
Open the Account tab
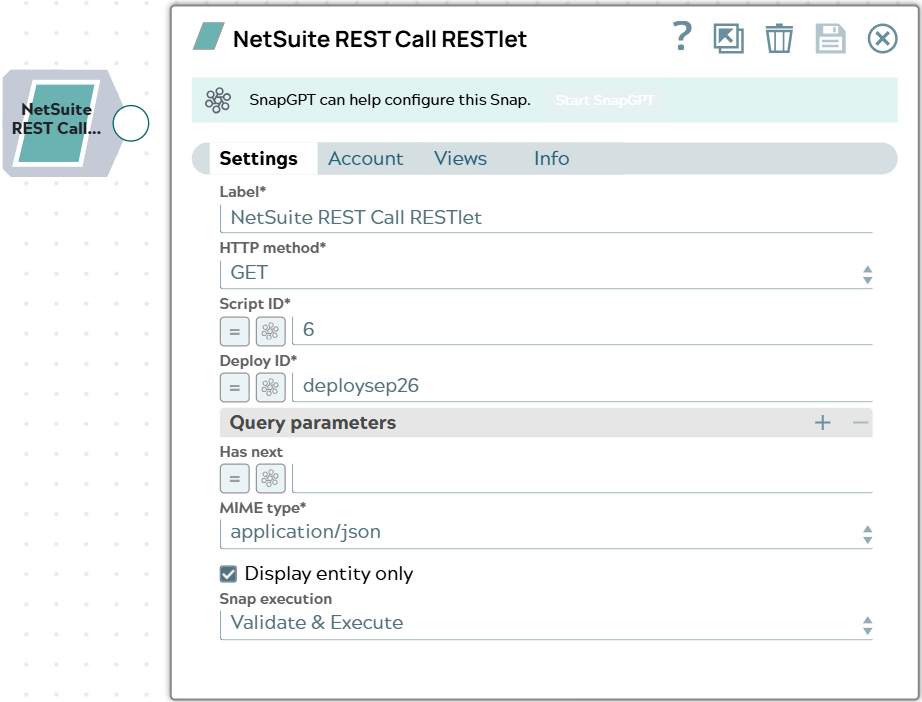pyautogui.click(x=365, y=159)
